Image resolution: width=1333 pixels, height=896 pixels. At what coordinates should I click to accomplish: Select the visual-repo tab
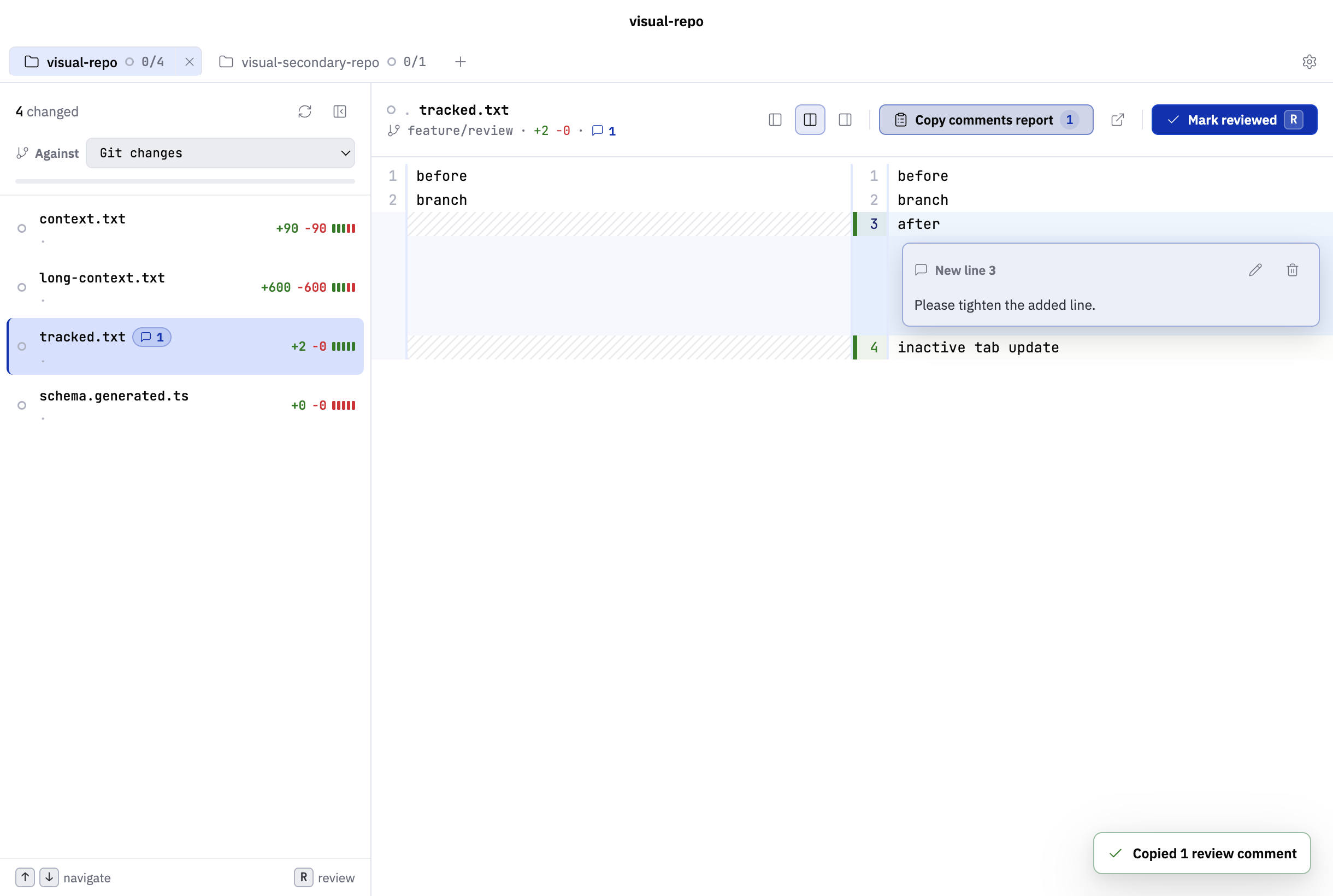point(95,62)
